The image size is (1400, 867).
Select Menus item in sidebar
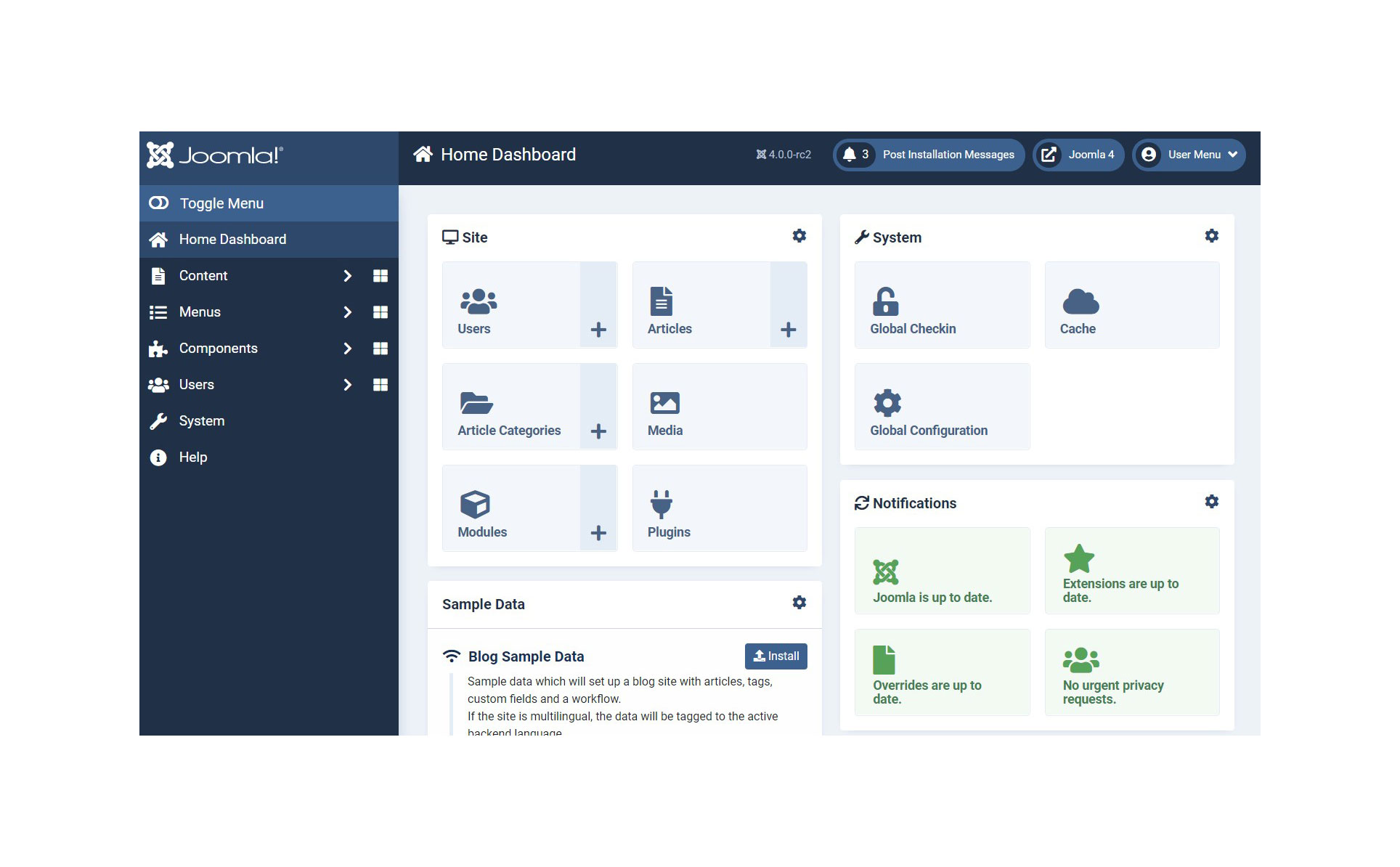click(200, 312)
